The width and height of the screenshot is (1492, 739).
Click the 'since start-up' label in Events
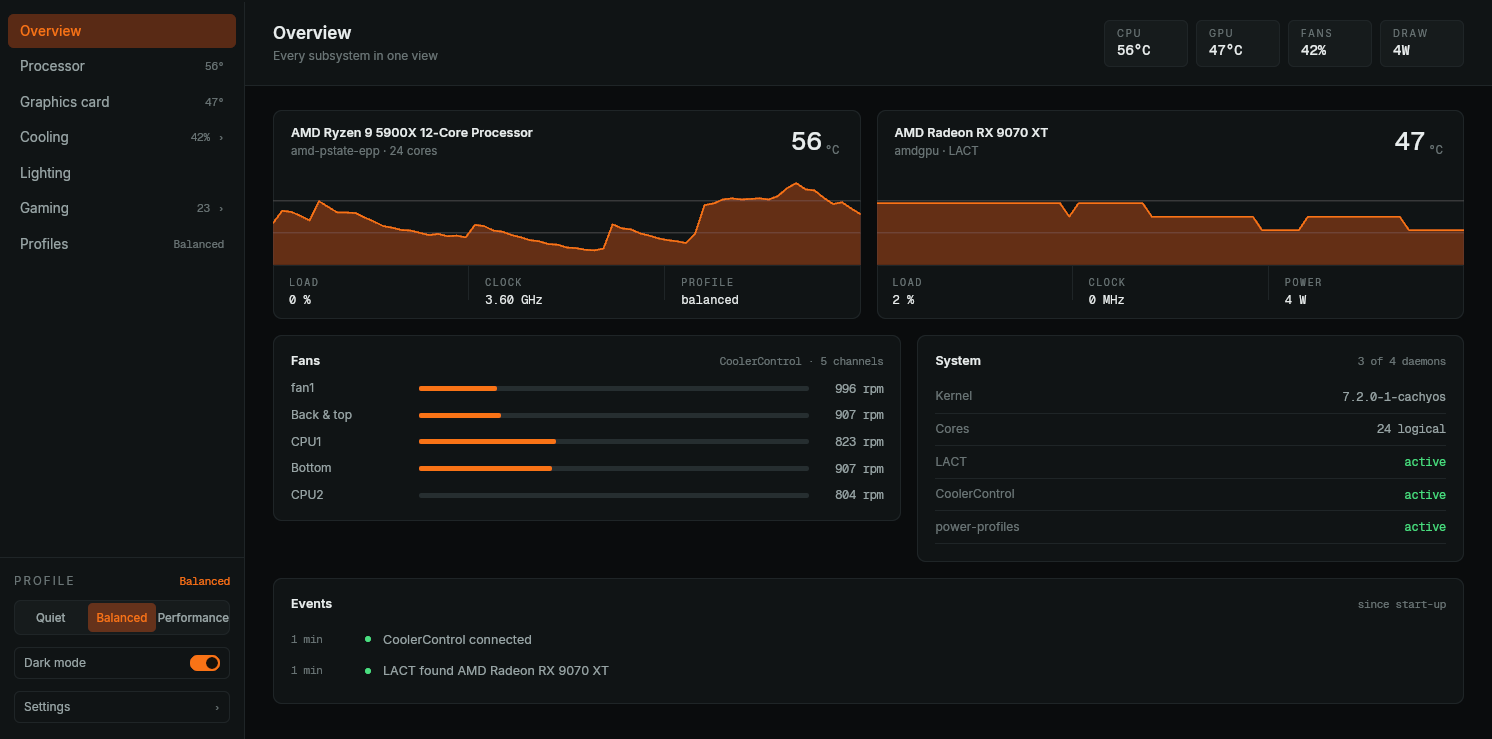click(x=1402, y=604)
